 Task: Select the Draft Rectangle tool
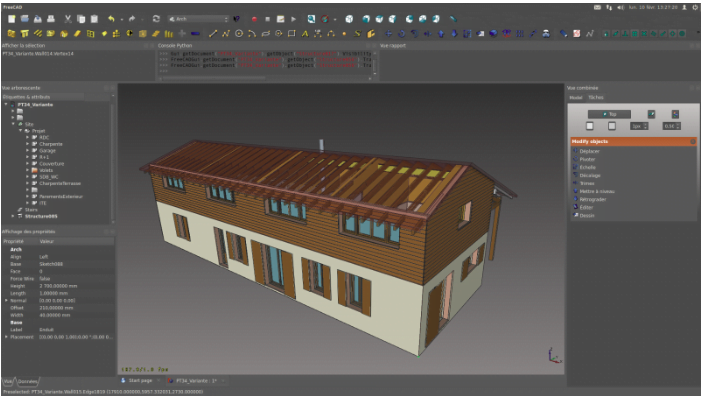[291, 34]
